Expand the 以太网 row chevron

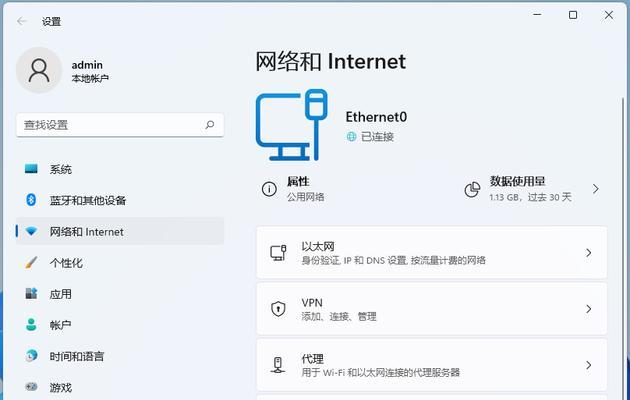(589, 253)
